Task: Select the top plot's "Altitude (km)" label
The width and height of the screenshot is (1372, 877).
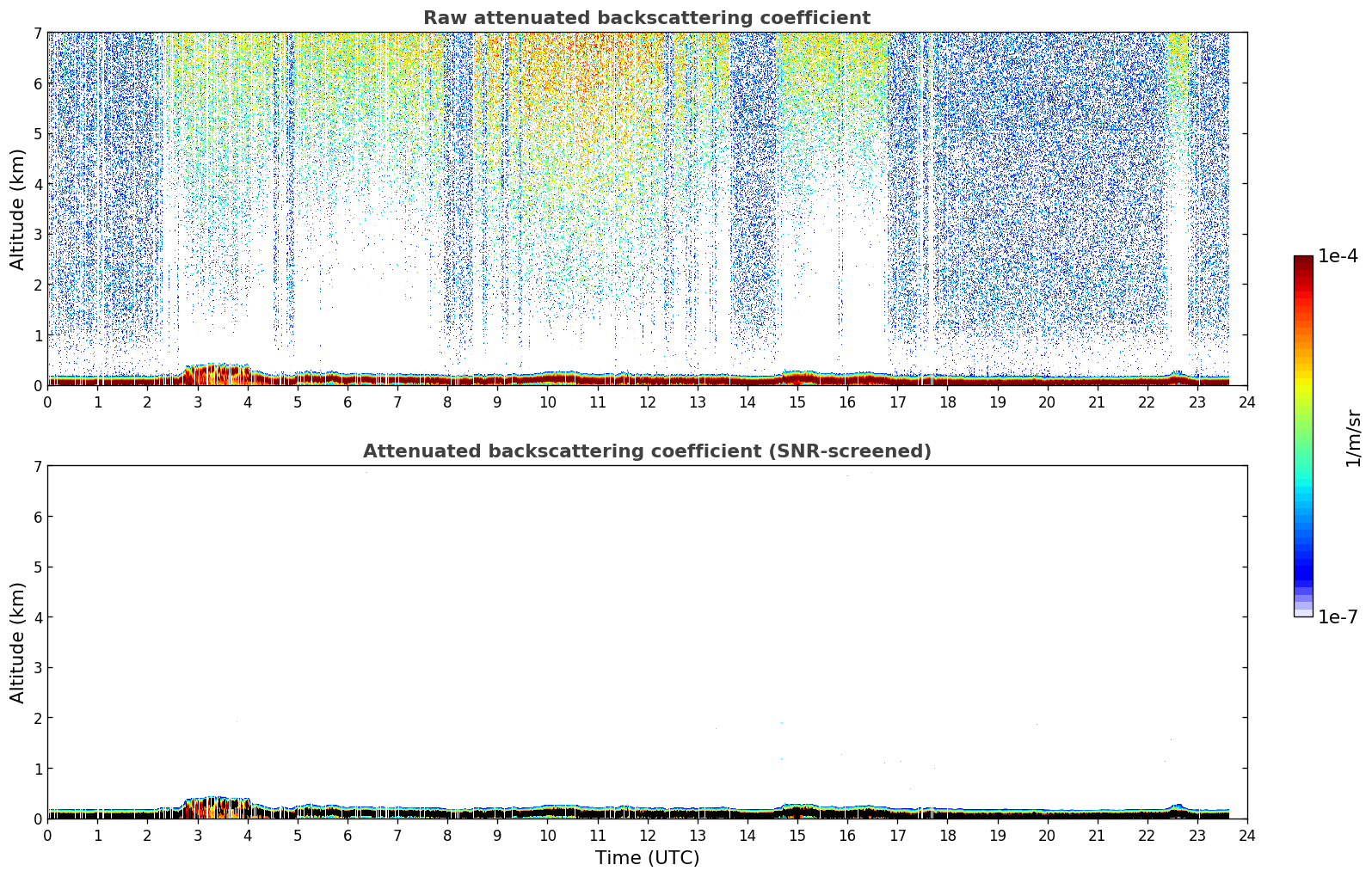Action: pyautogui.click(x=18, y=209)
